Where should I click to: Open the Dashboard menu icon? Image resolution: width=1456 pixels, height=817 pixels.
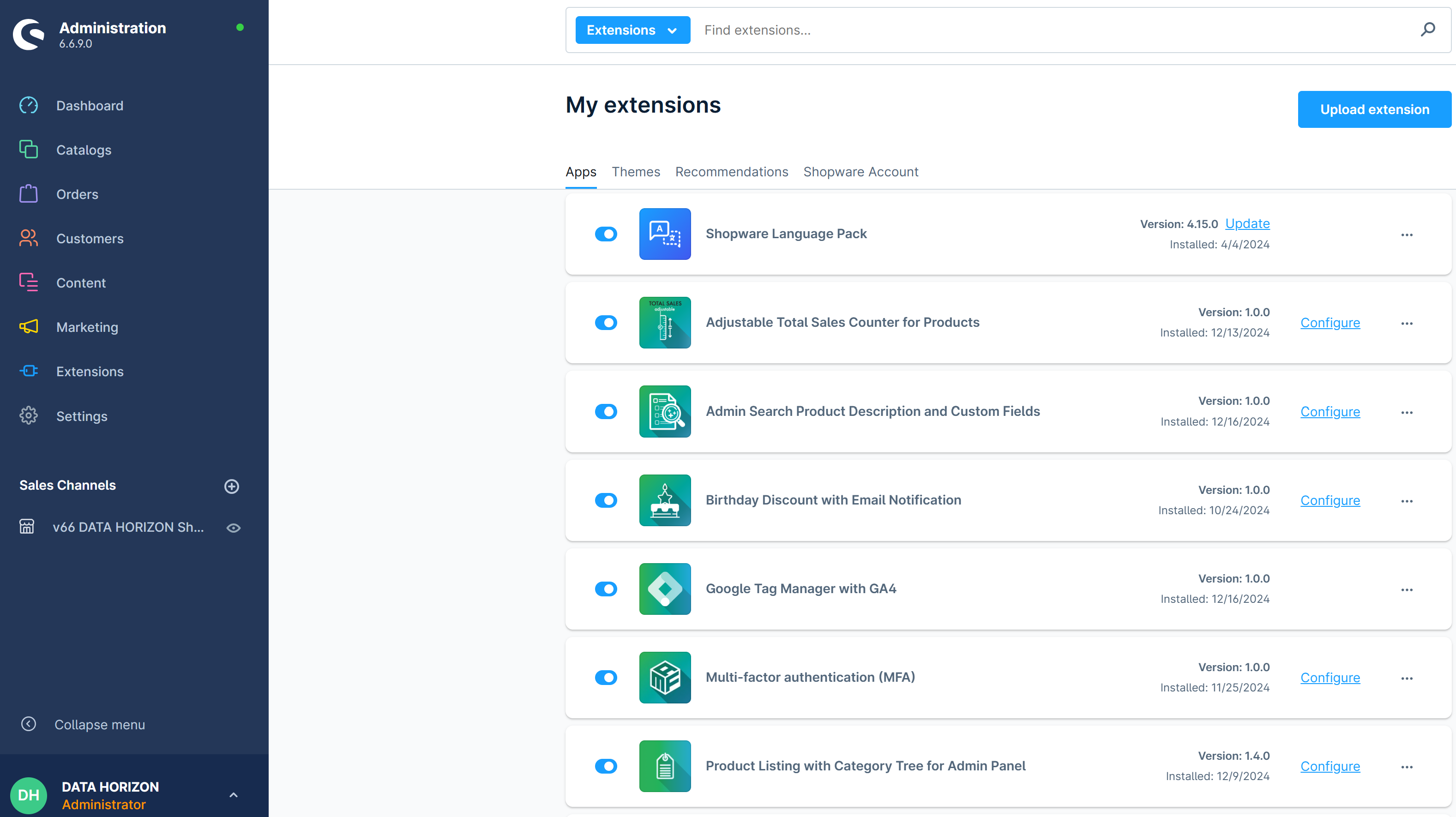28,106
